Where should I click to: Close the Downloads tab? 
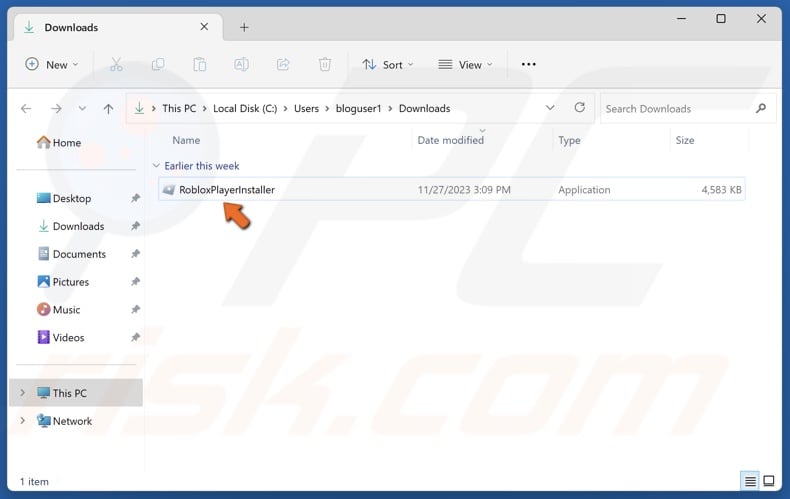(x=204, y=27)
